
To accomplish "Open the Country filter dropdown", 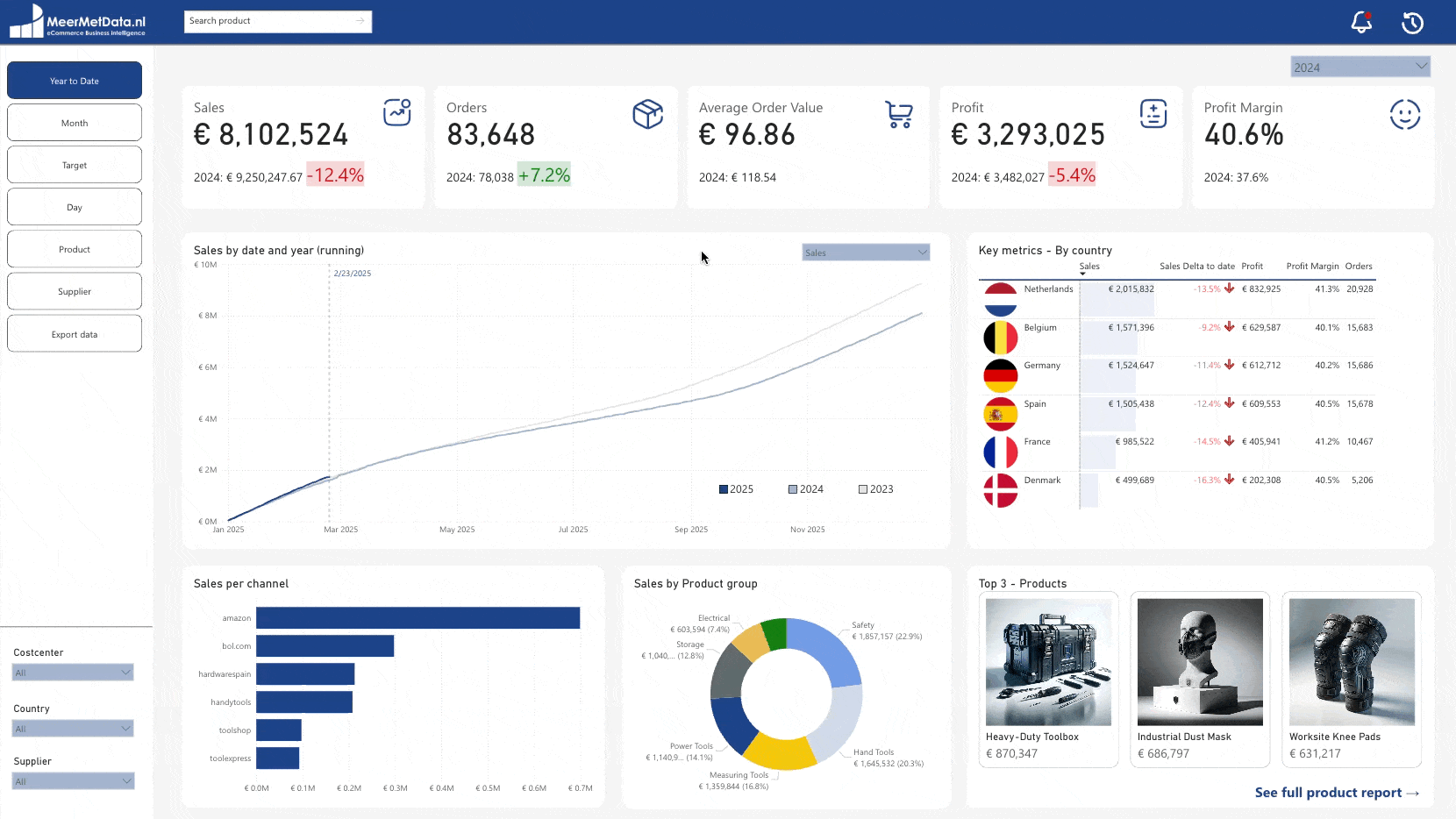I will [72, 728].
